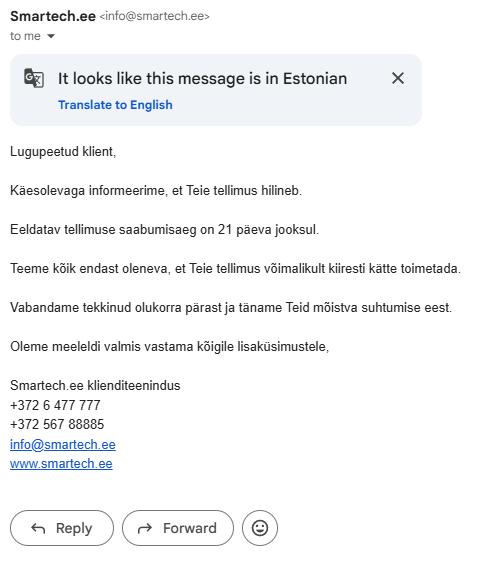Click the phone number +372 6 477 777
493x566 pixels.
pos(55,405)
